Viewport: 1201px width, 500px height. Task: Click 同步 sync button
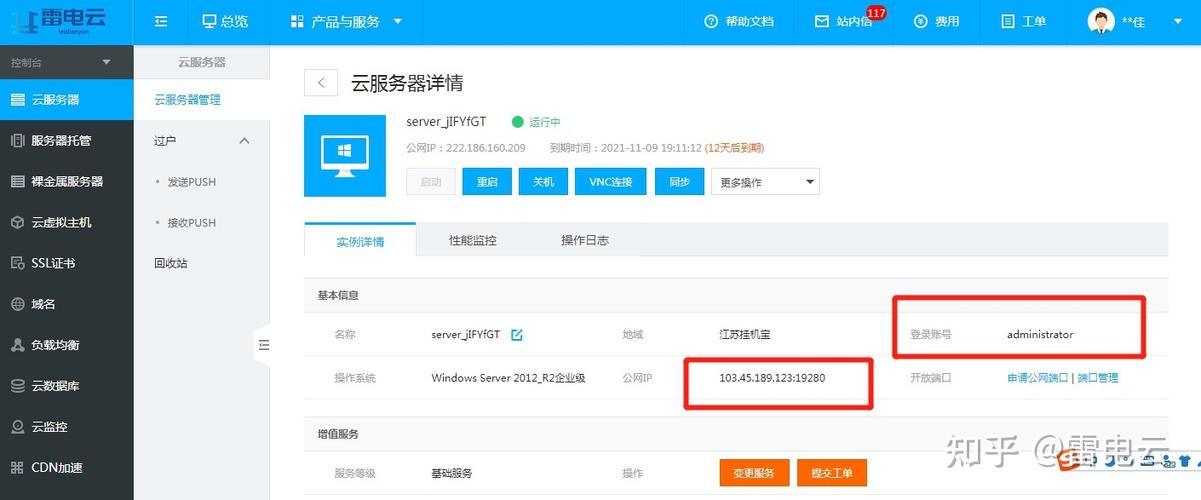pos(679,182)
